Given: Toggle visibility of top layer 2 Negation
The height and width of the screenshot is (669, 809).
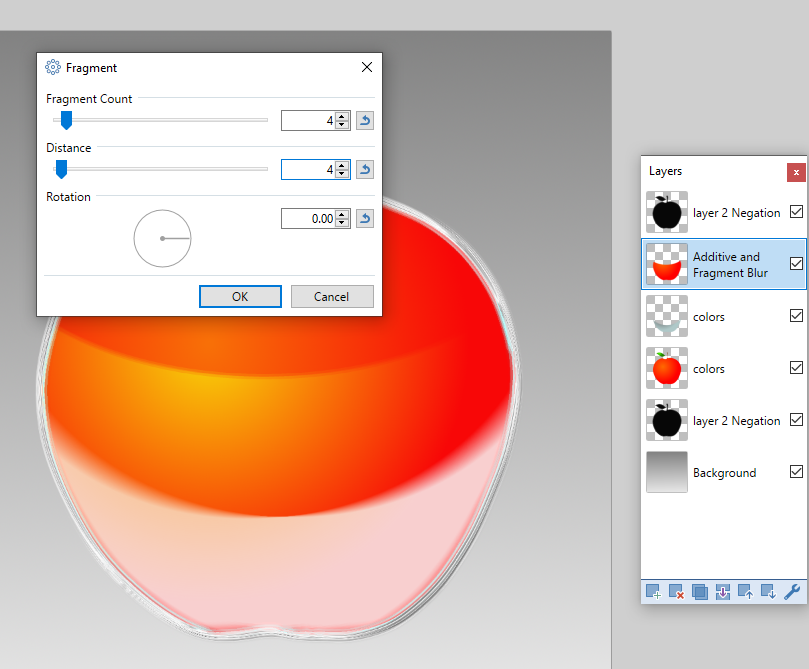Looking at the screenshot, I should [796, 212].
